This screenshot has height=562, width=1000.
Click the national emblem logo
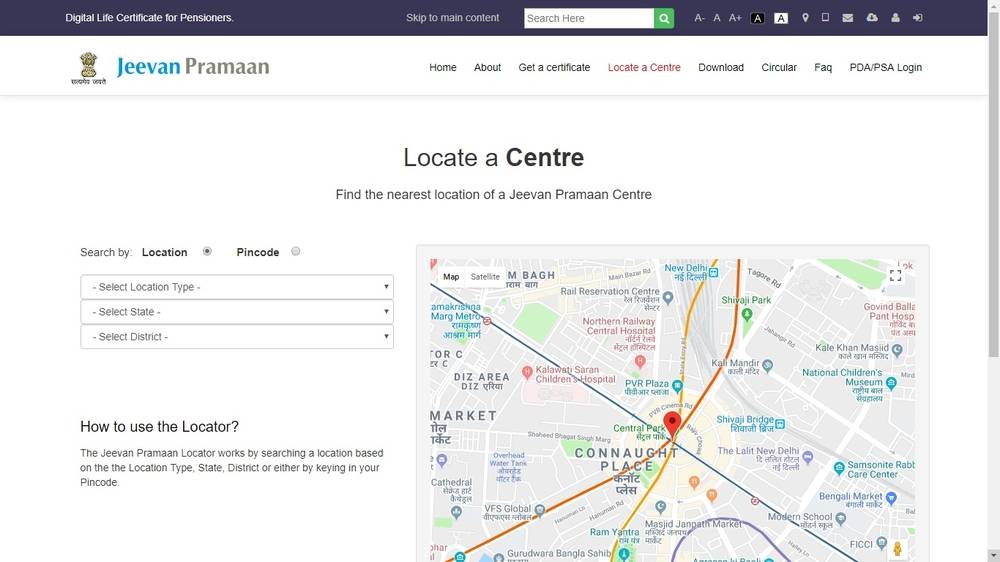[x=89, y=68]
